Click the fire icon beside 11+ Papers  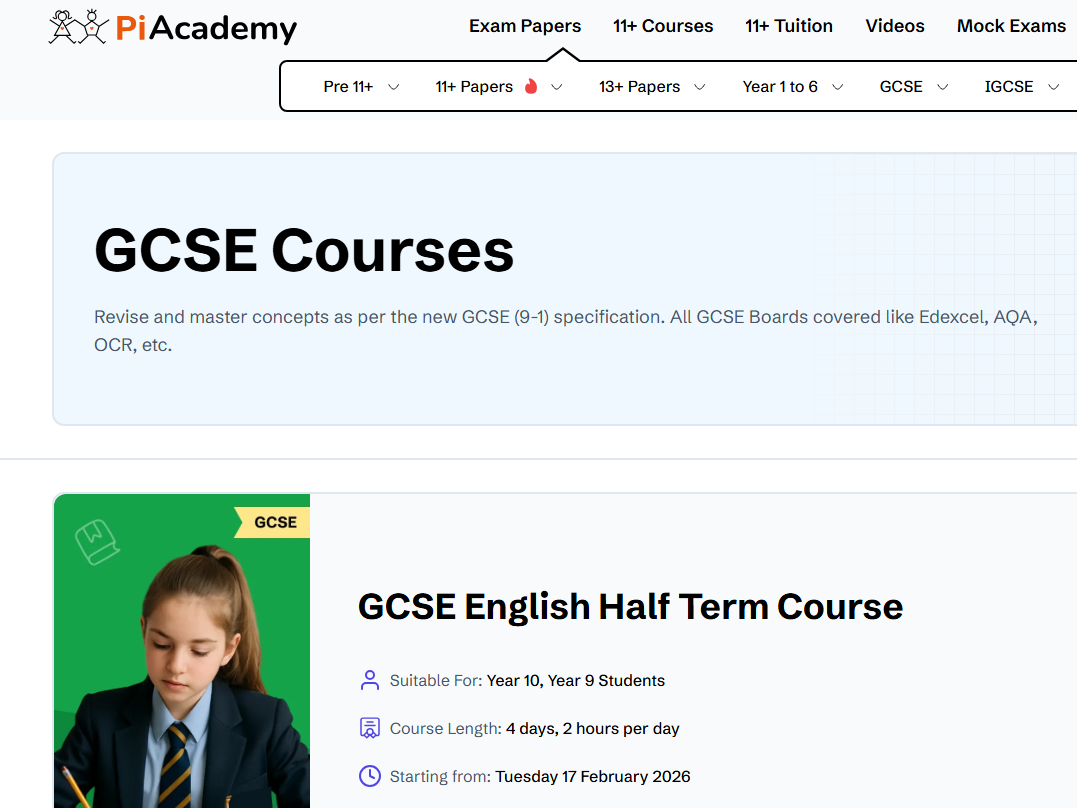pos(533,87)
